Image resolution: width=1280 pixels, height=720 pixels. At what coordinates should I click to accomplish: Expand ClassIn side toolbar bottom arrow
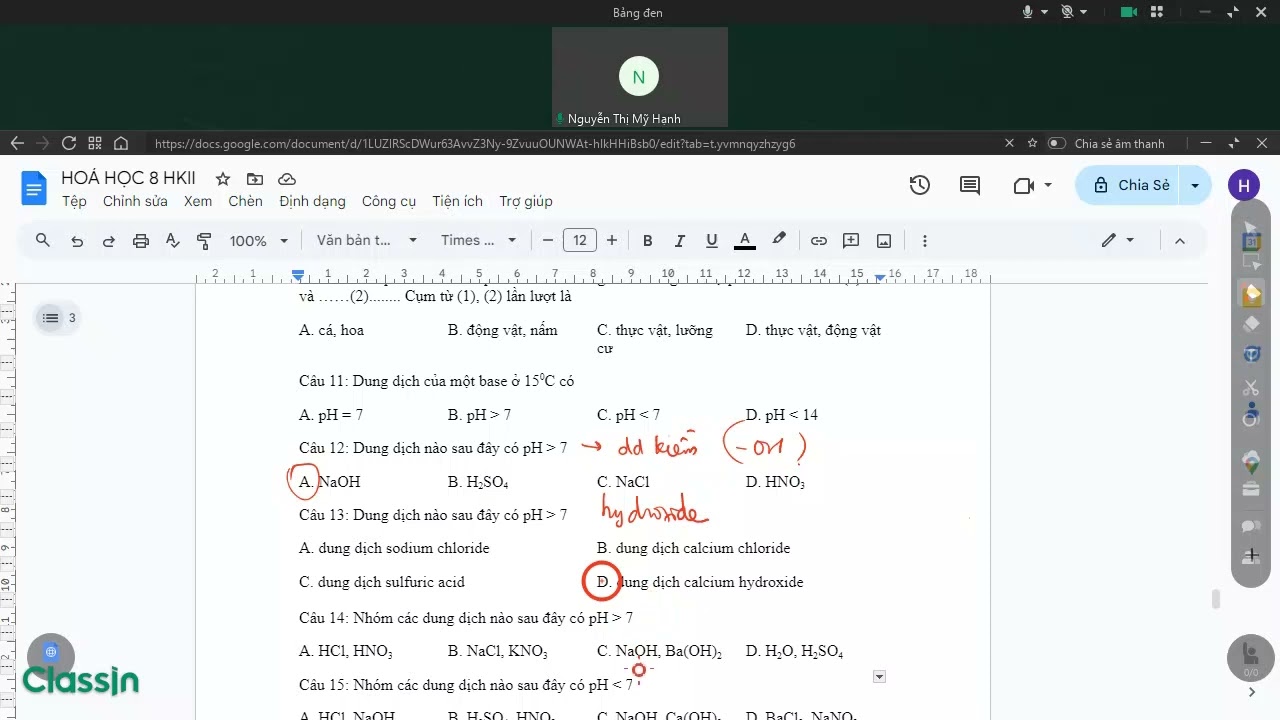pyautogui.click(x=1251, y=692)
